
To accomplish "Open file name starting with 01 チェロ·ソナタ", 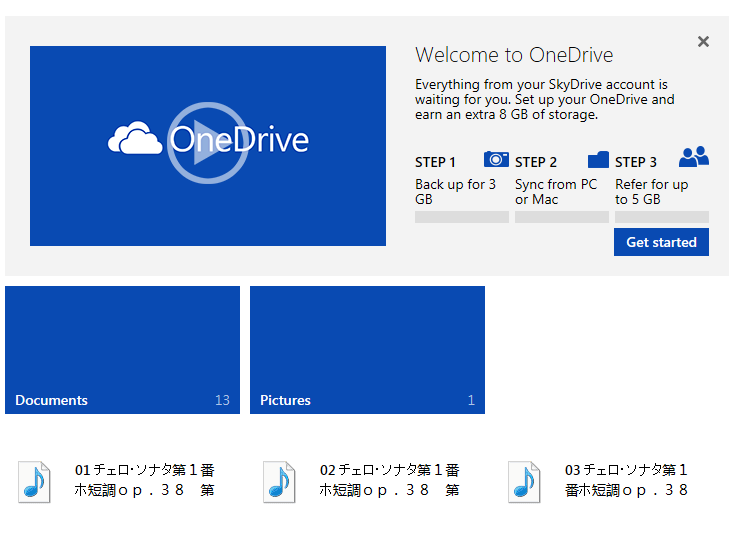I will point(145,480).
